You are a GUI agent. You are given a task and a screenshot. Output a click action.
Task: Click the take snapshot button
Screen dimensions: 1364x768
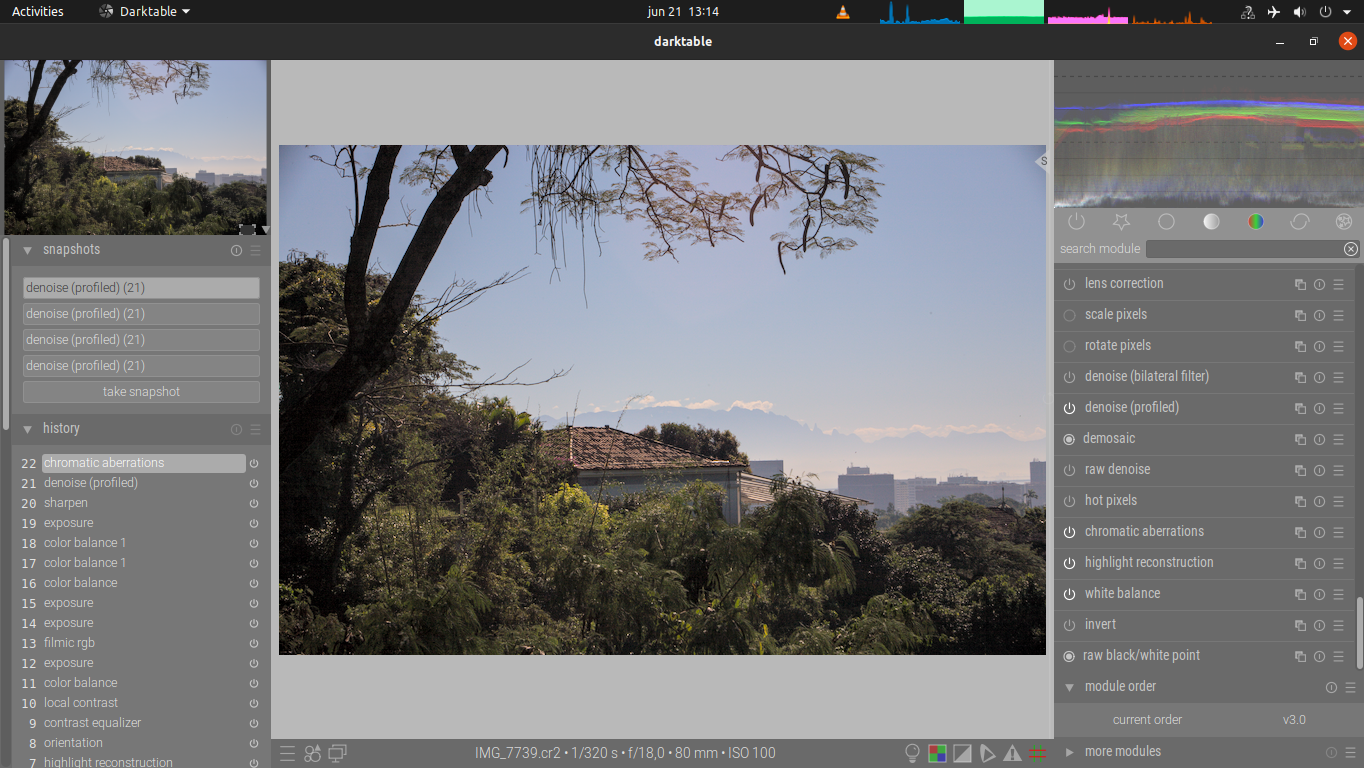pos(141,392)
